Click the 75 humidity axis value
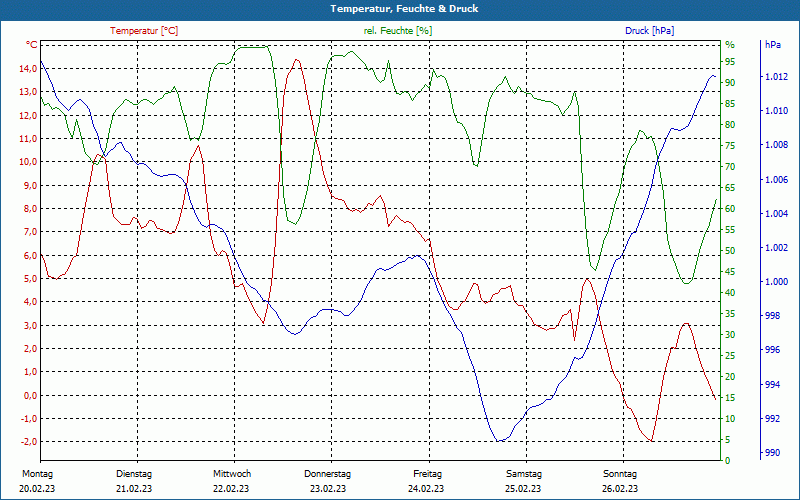 click(730, 146)
